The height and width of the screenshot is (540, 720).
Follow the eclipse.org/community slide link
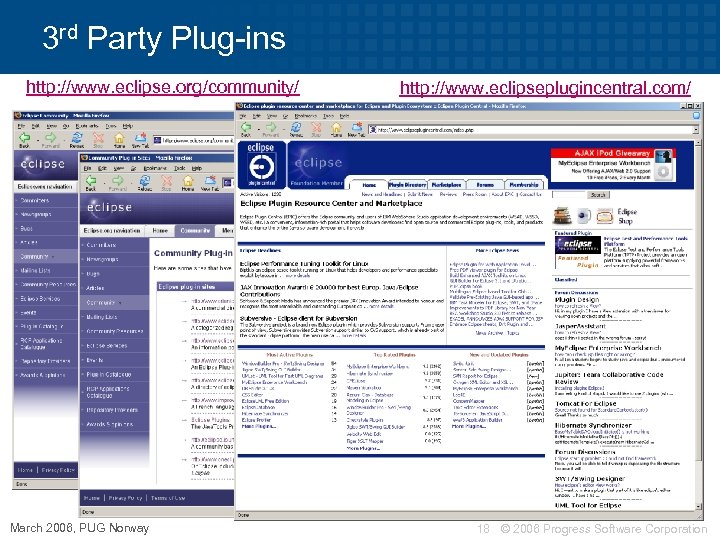coord(163,87)
